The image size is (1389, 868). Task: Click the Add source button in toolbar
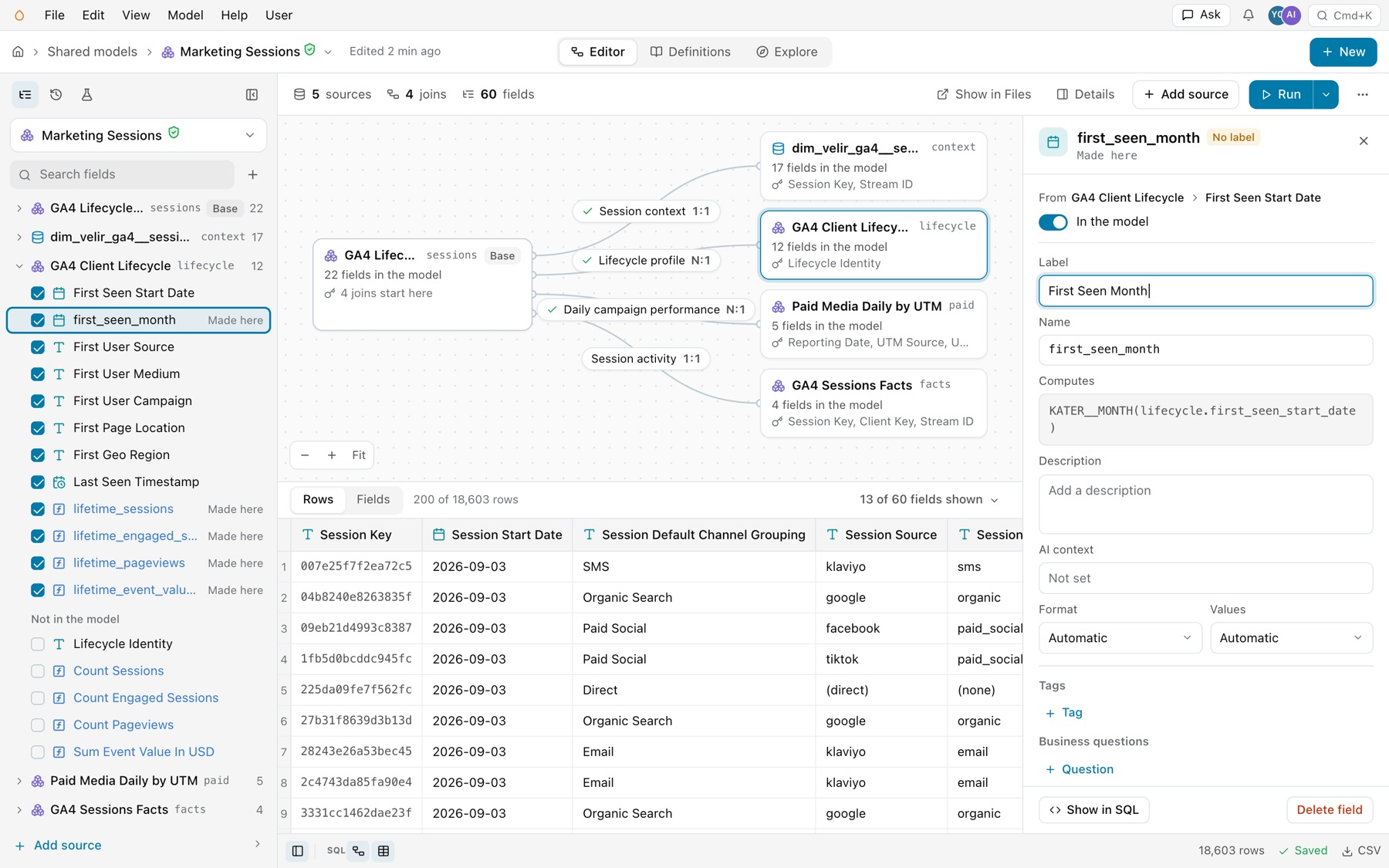[x=1185, y=94]
